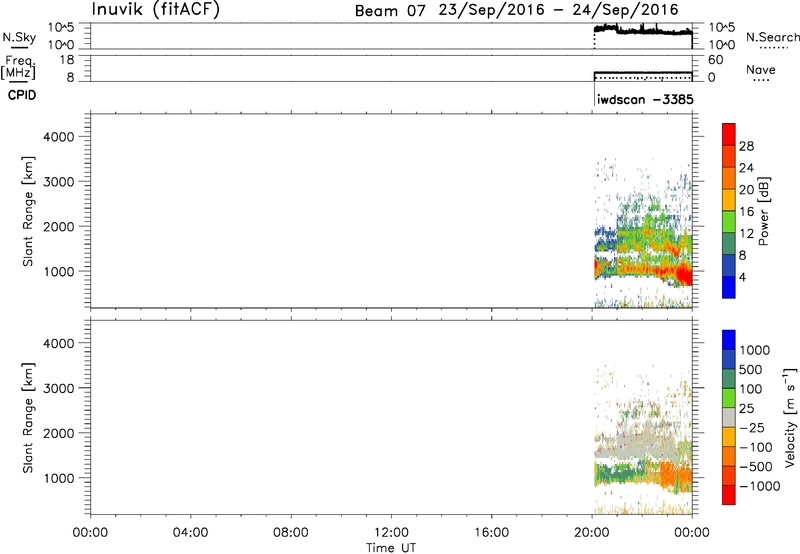The image size is (800, 554).
Task: Click the blue bottom of the power color bar
Action: point(729,287)
